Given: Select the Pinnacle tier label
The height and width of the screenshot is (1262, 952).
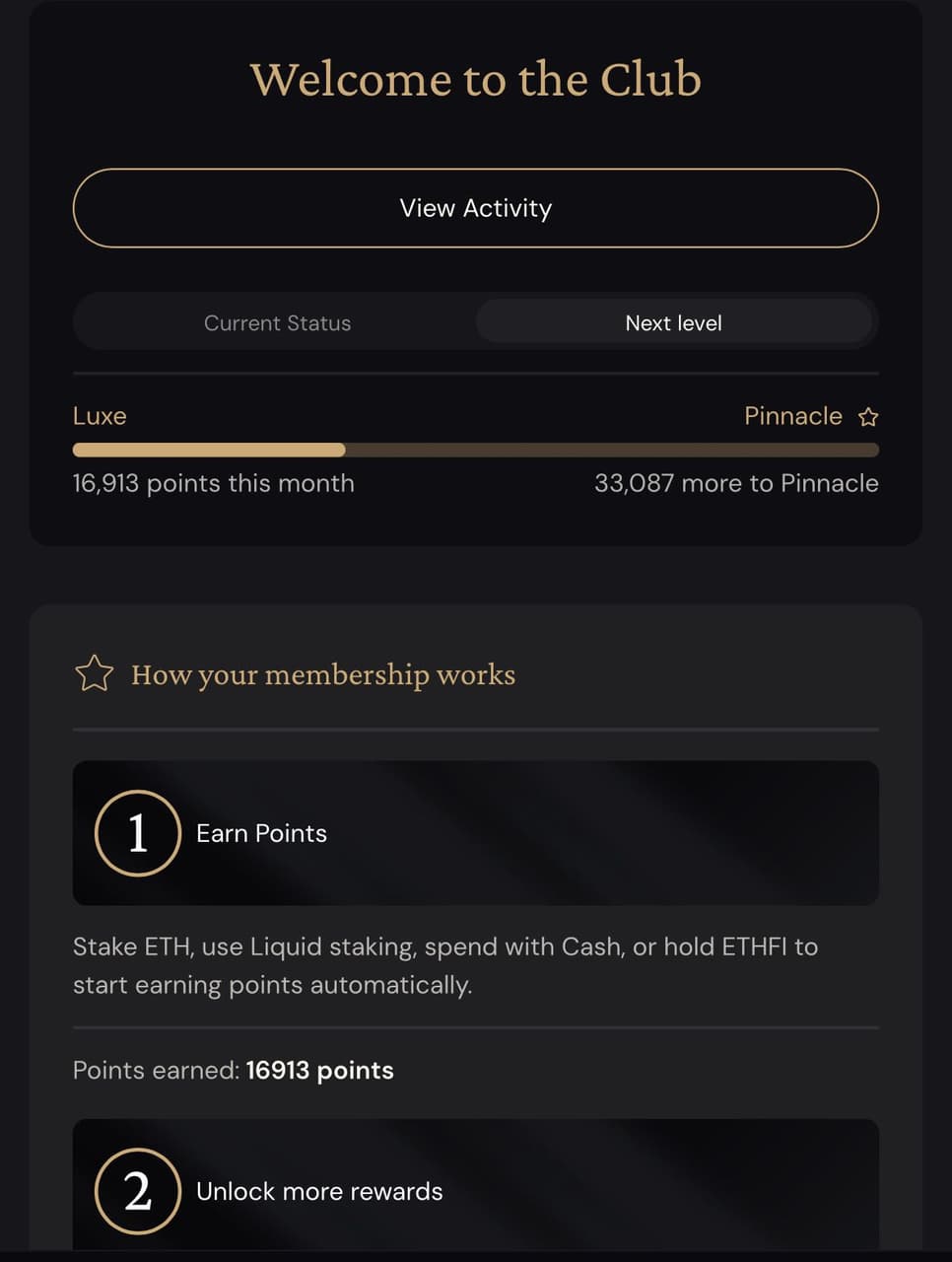Looking at the screenshot, I should (x=792, y=416).
